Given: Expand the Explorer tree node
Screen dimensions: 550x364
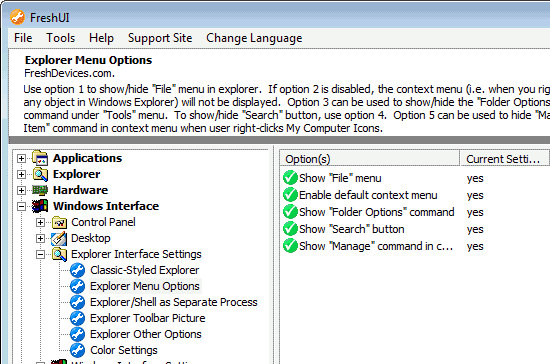Looking at the screenshot, I should 21,174.
